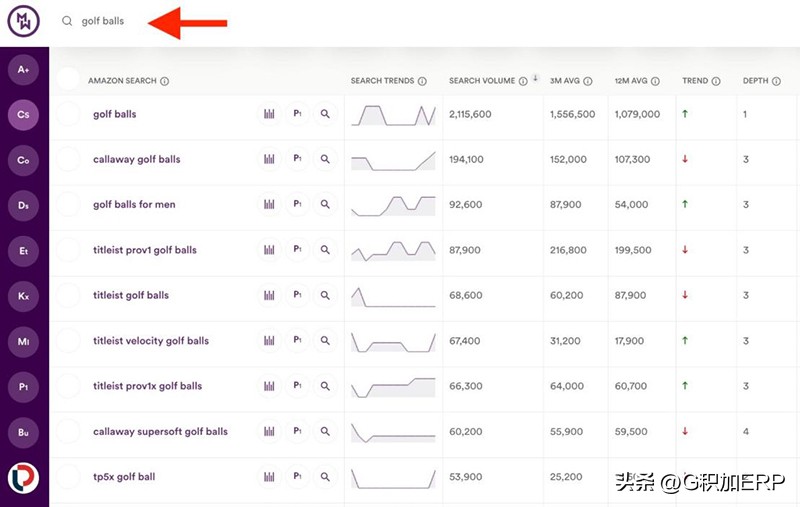
Task: Open the golf balls keyword link
Action: click(x=115, y=114)
